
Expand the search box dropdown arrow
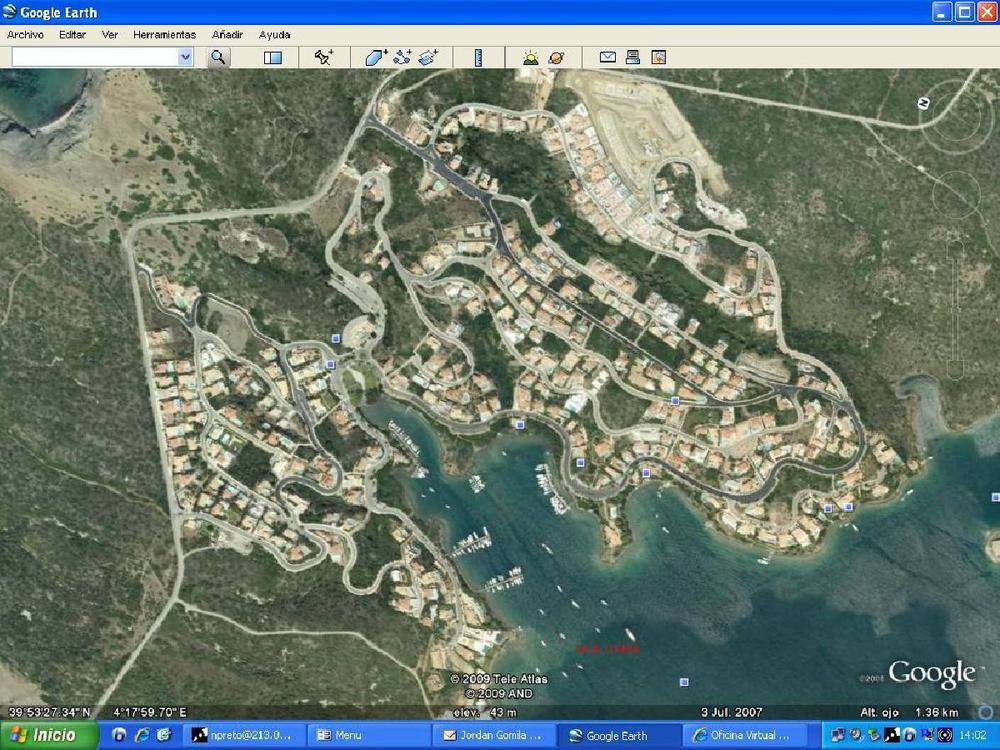coord(185,58)
